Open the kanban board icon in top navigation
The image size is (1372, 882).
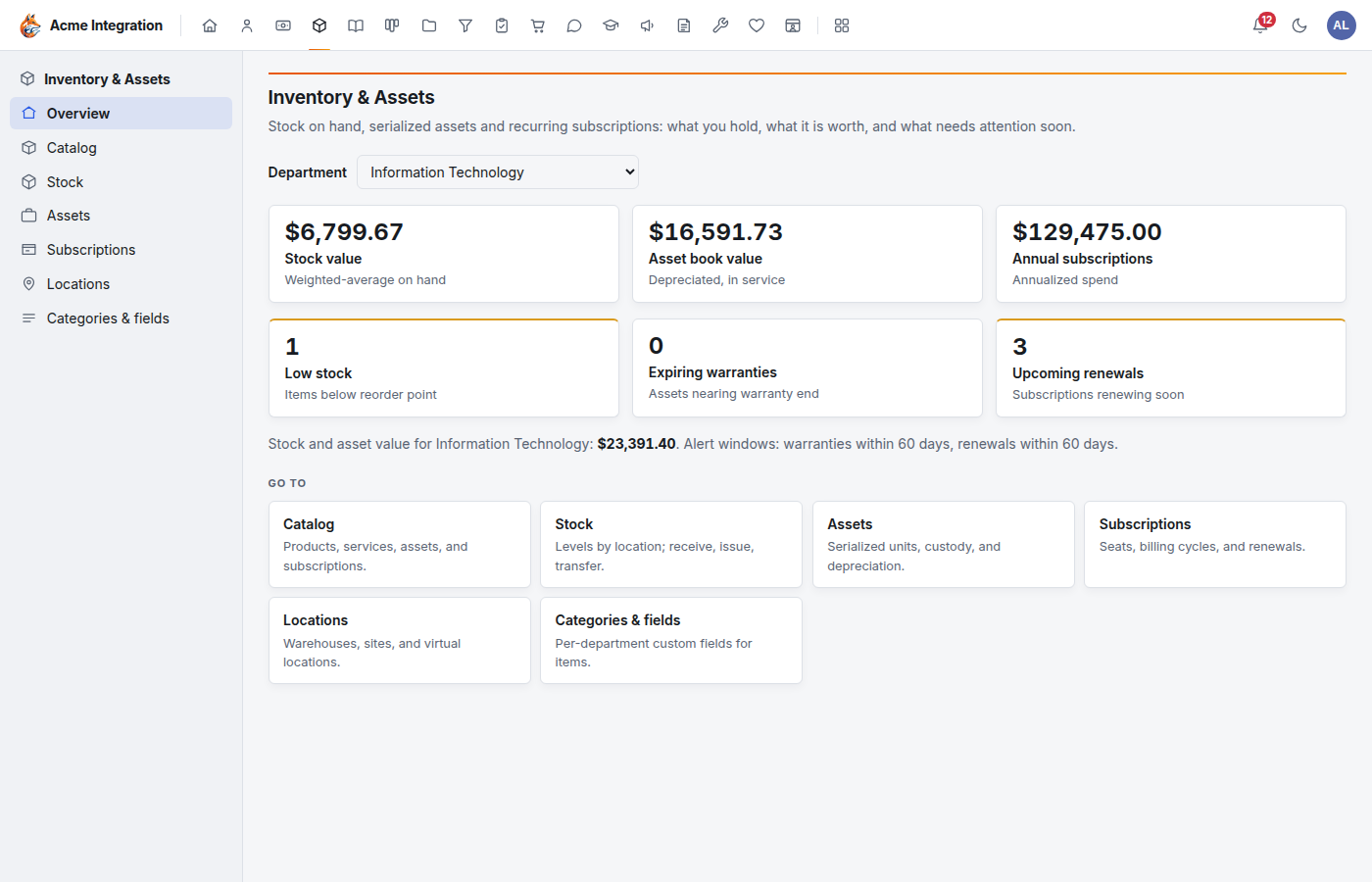pyautogui.click(x=392, y=25)
